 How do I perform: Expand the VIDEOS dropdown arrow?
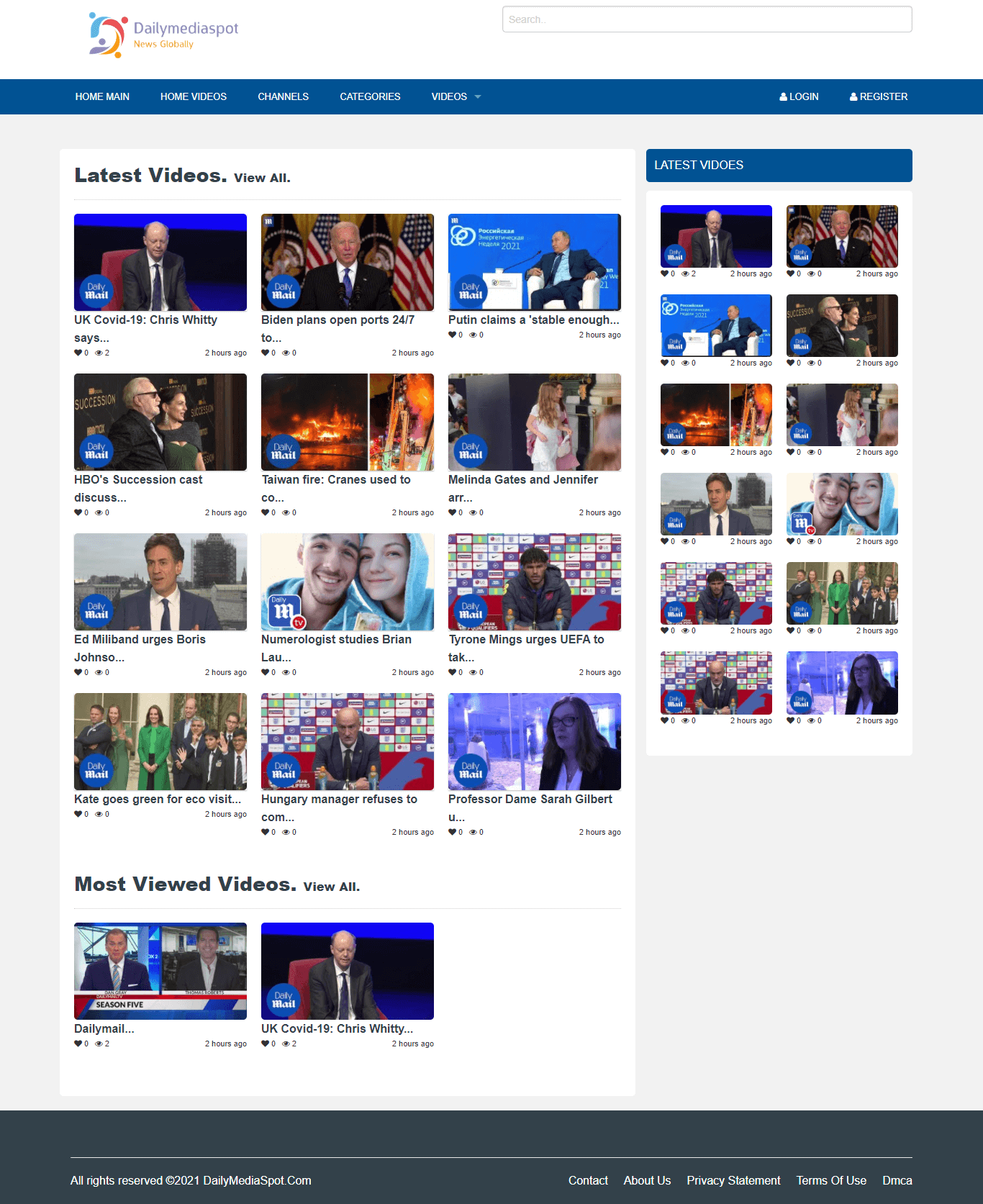(x=478, y=97)
